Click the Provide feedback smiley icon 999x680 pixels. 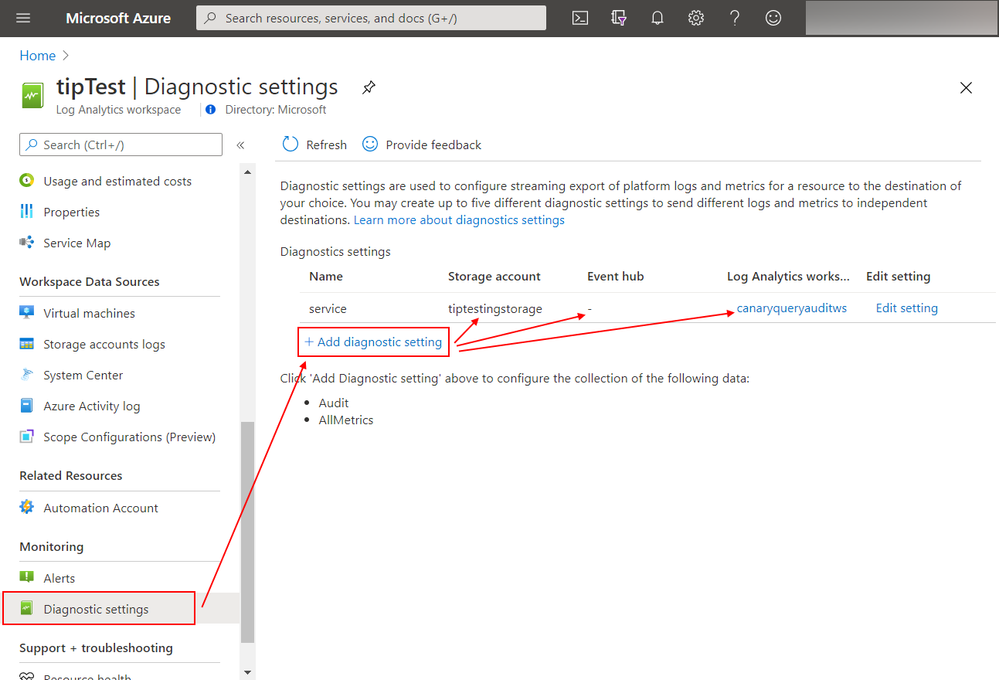[x=370, y=144]
